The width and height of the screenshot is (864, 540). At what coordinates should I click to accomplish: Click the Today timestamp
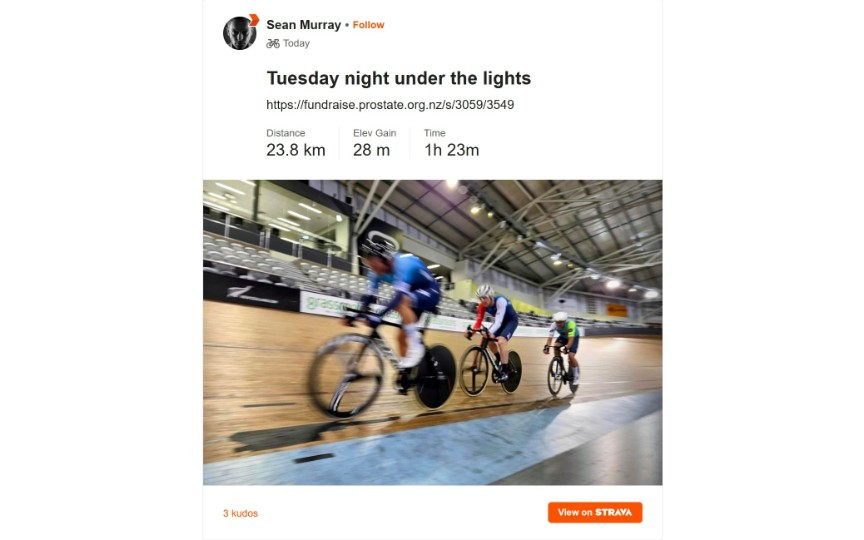296,44
